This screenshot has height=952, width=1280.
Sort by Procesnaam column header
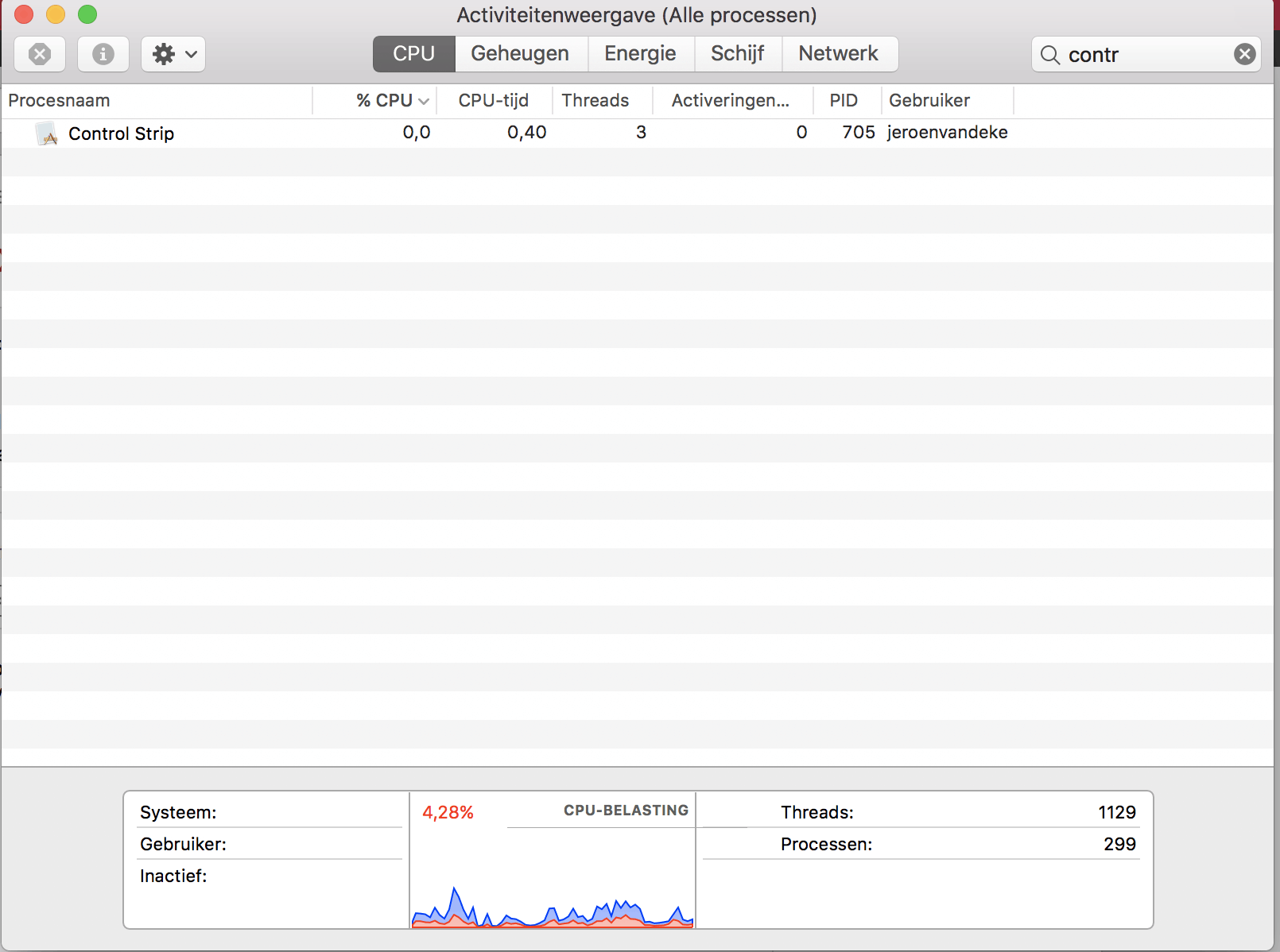(x=157, y=101)
